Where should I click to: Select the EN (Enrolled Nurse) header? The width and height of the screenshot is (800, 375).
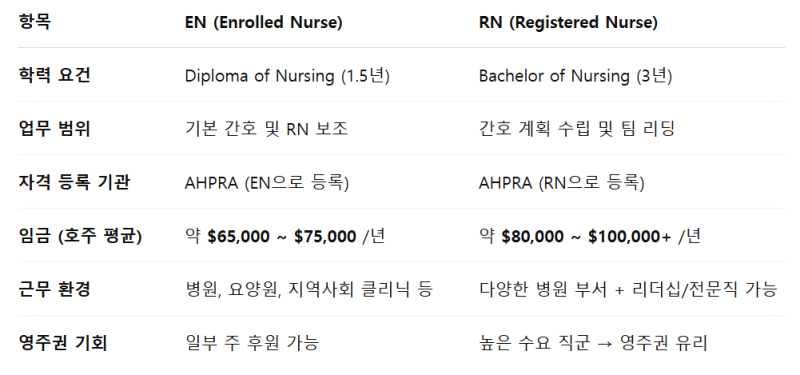pos(263,23)
